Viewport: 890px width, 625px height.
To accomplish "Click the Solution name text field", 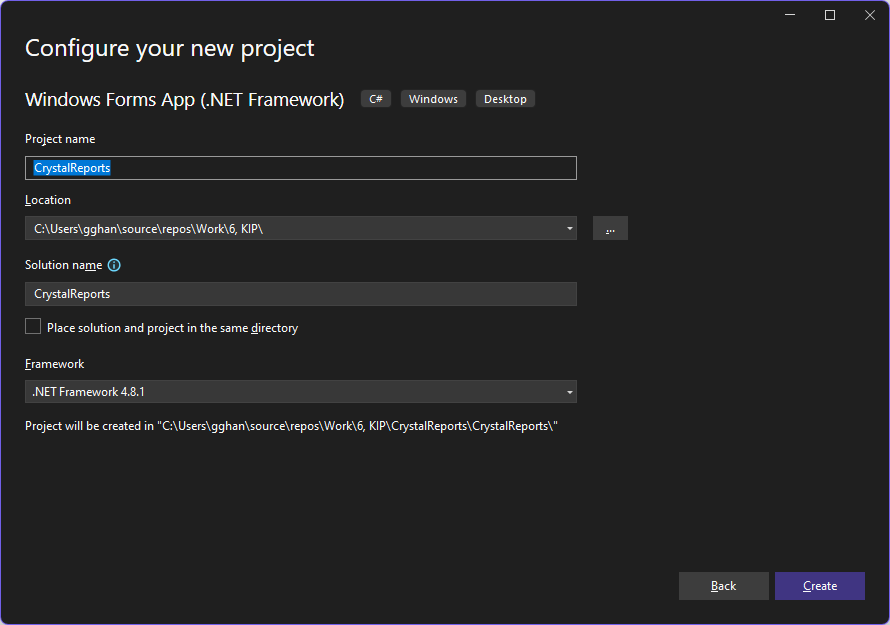I will coord(300,294).
